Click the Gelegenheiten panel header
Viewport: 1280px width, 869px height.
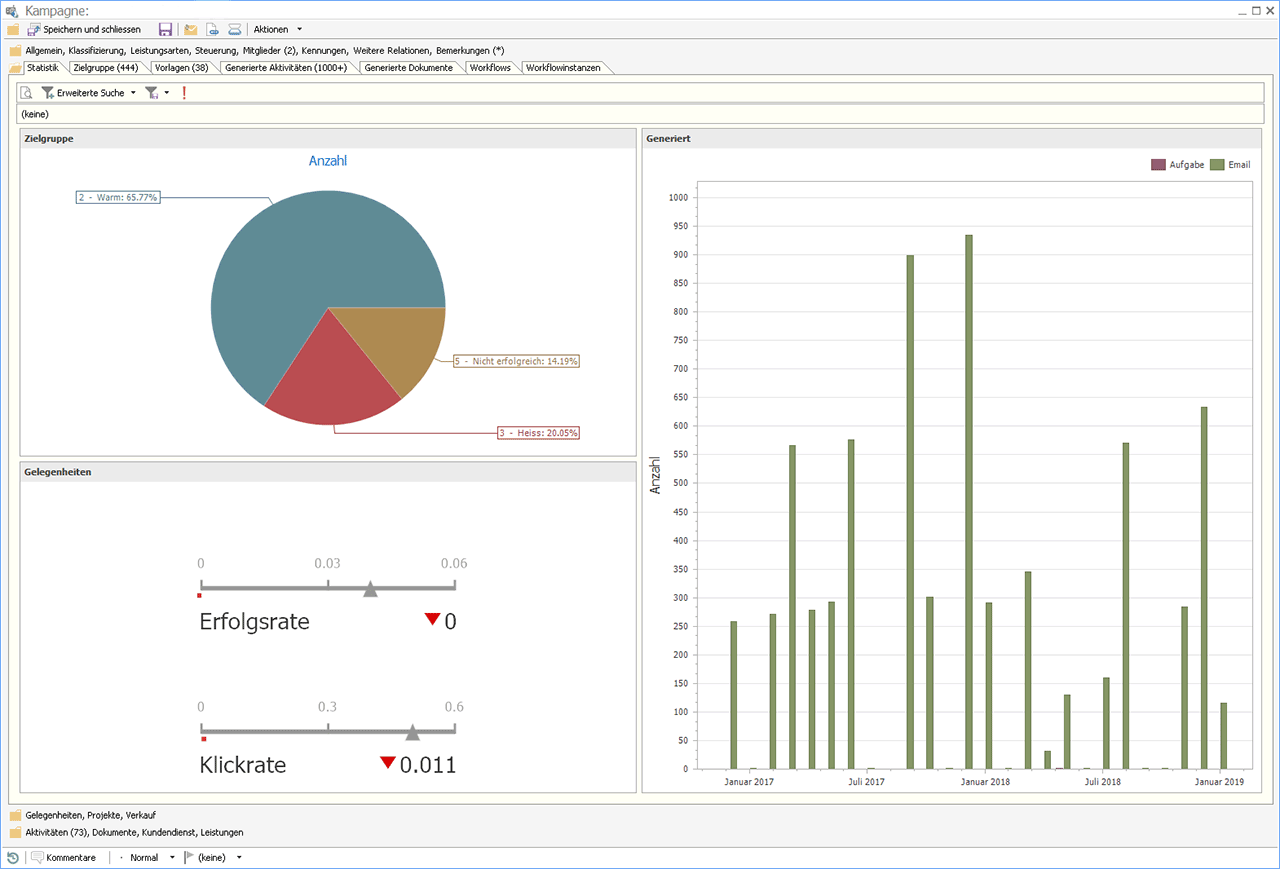tap(328, 471)
